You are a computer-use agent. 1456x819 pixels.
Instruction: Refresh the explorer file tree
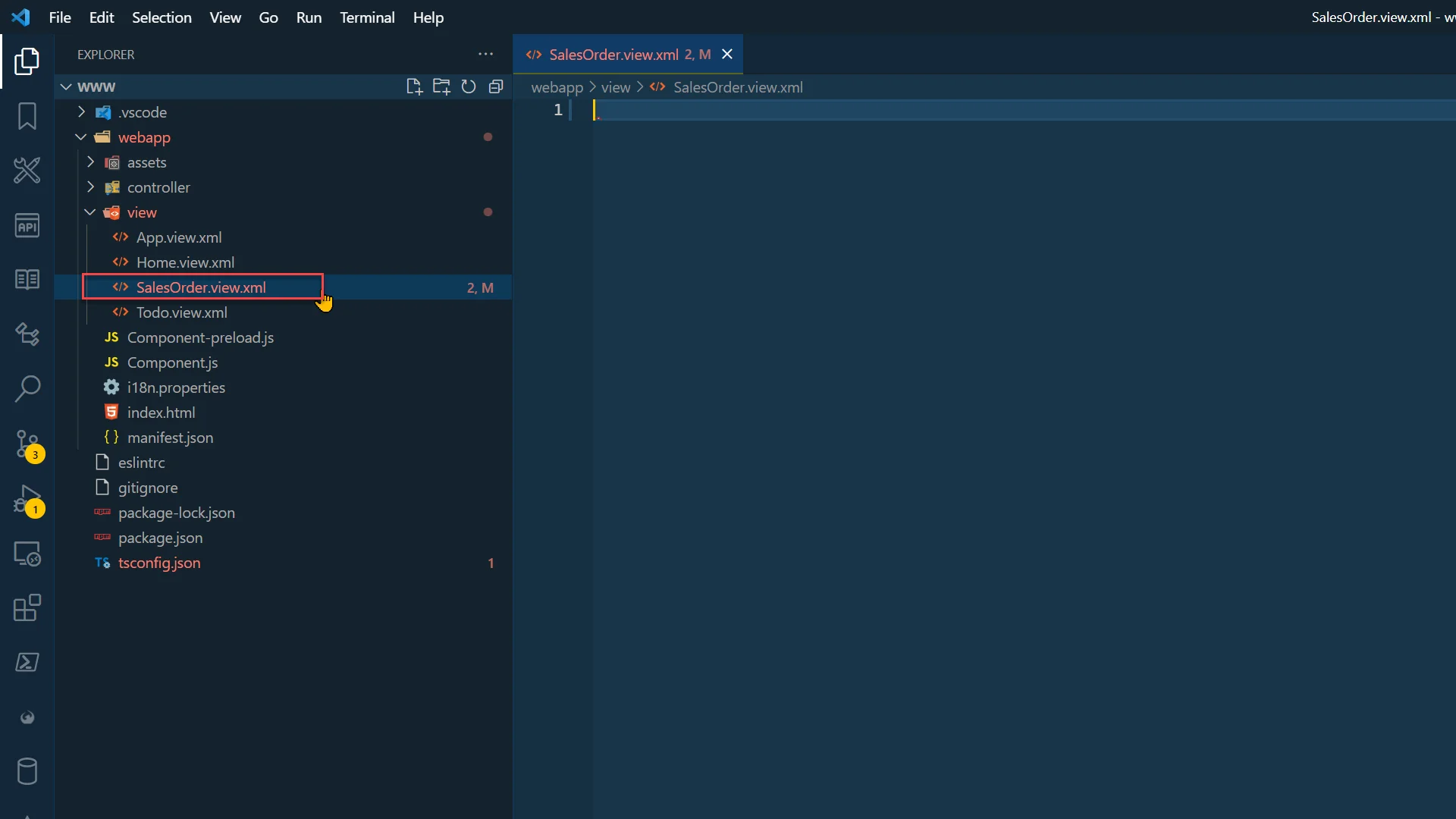tap(469, 86)
